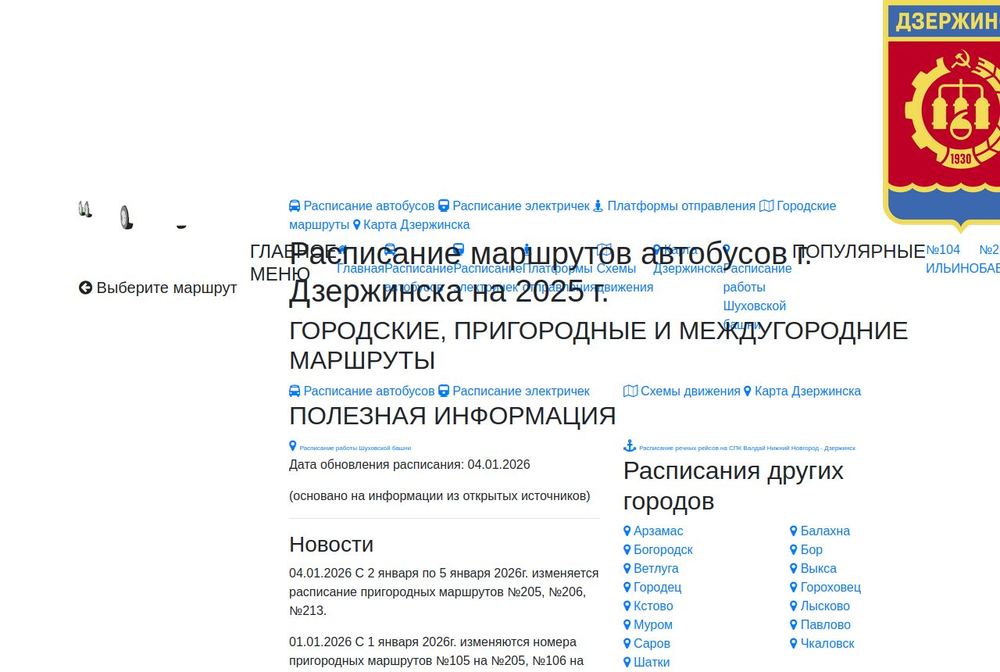Click the pin icon next to Городец
1000x672 pixels.
tap(627, 587)
